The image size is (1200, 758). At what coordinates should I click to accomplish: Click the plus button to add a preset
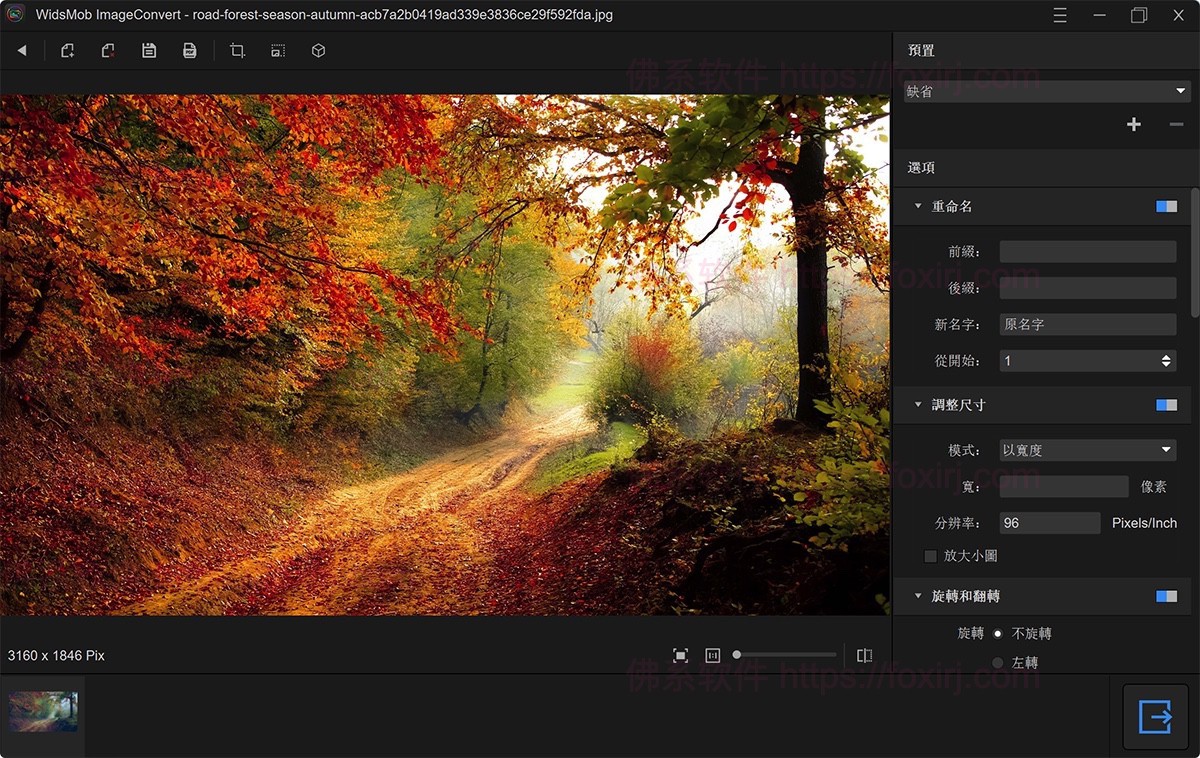1133,125
